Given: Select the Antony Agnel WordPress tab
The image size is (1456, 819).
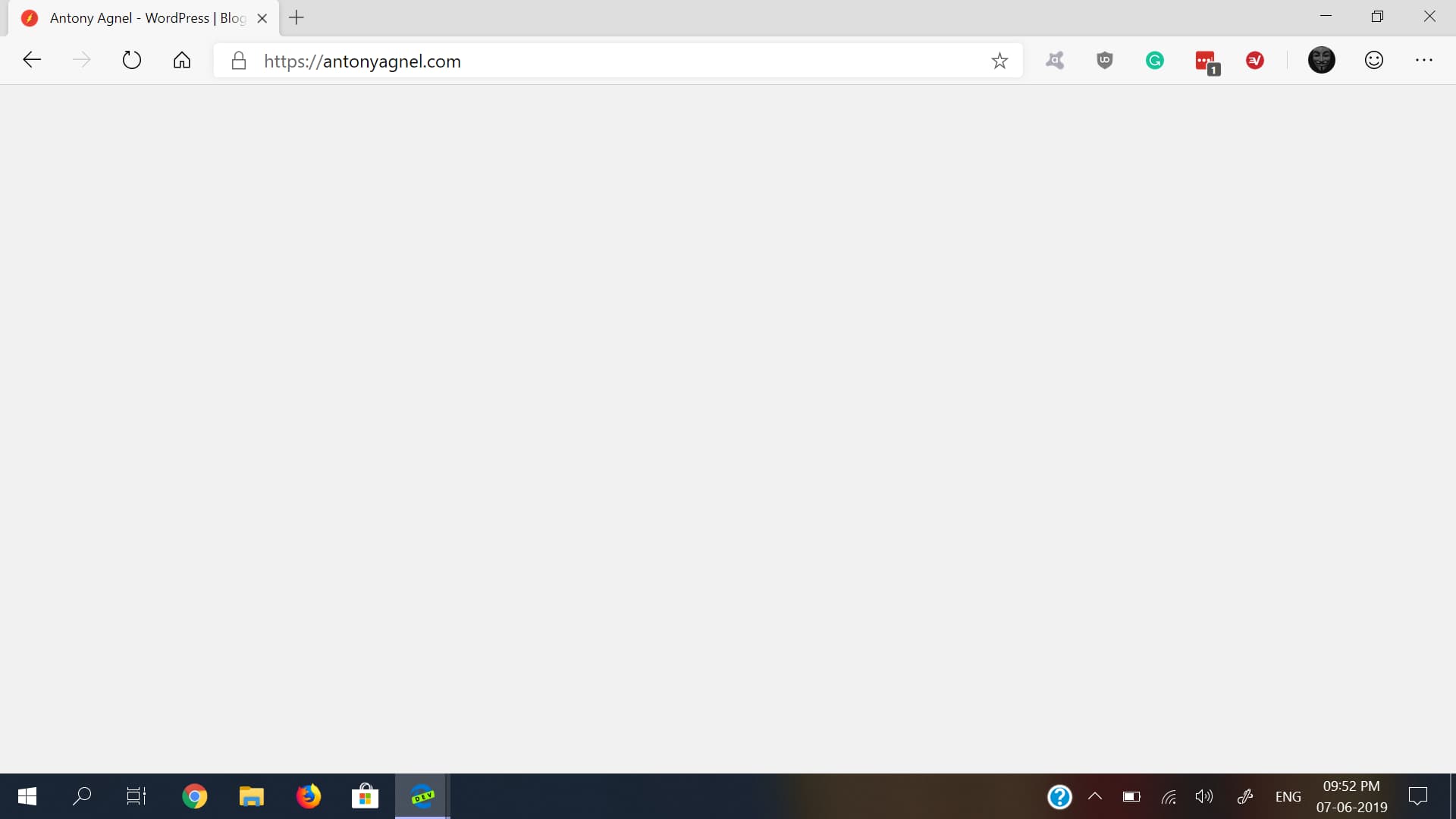Looking at the screenshot, I should [x=136, y=17].
